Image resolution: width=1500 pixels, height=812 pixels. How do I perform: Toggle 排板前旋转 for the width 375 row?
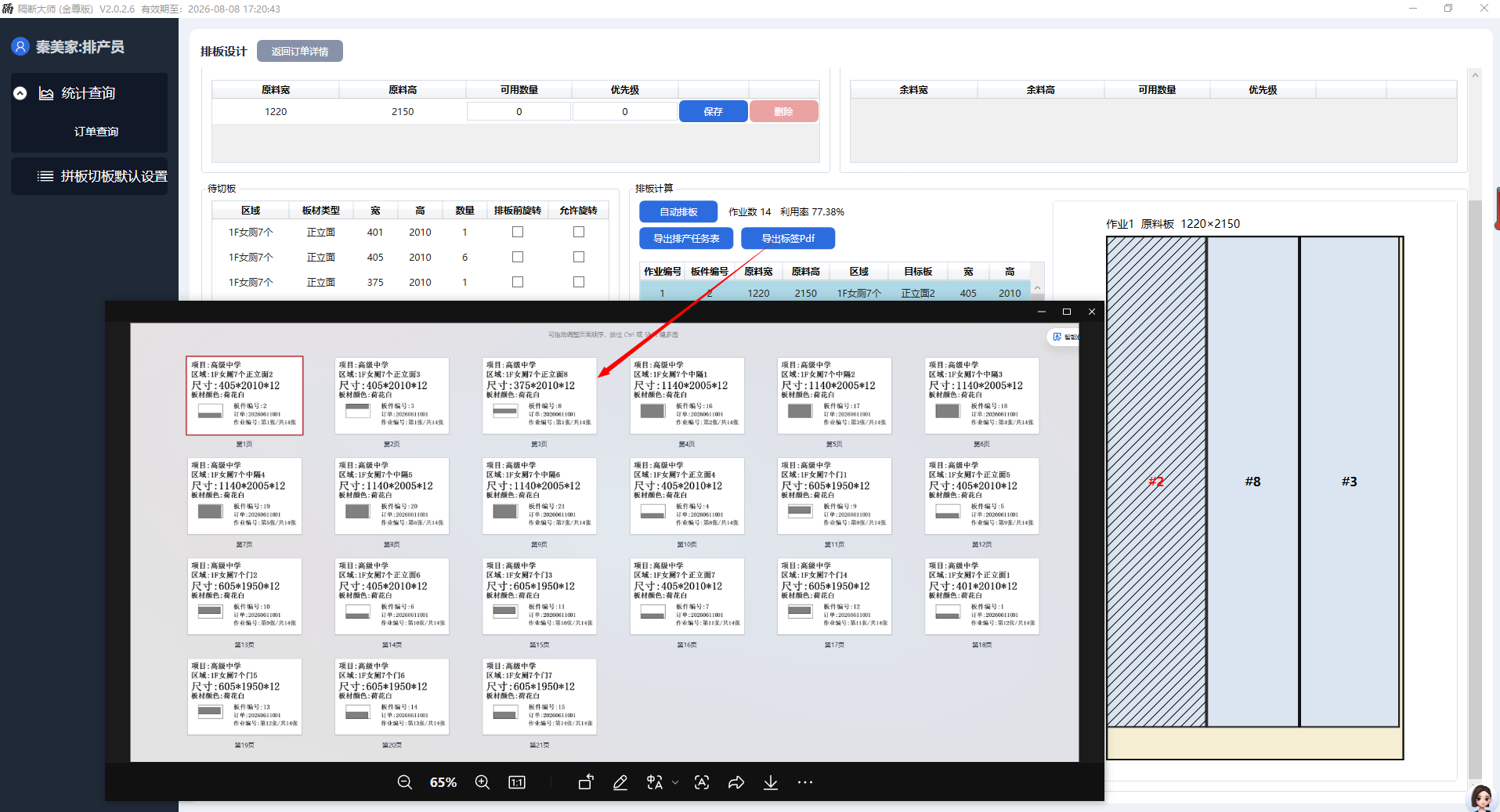[518, 282]
